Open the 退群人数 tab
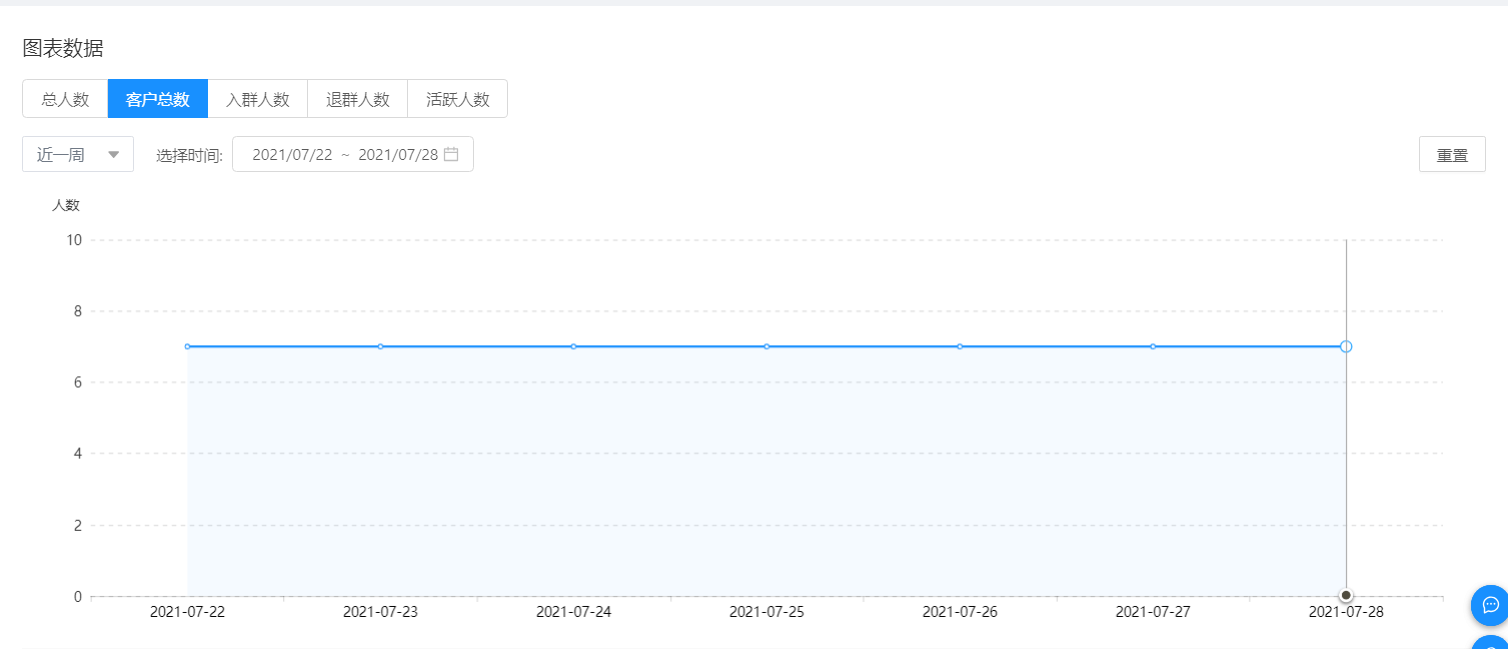1508x649 pixels. point(358,99)
